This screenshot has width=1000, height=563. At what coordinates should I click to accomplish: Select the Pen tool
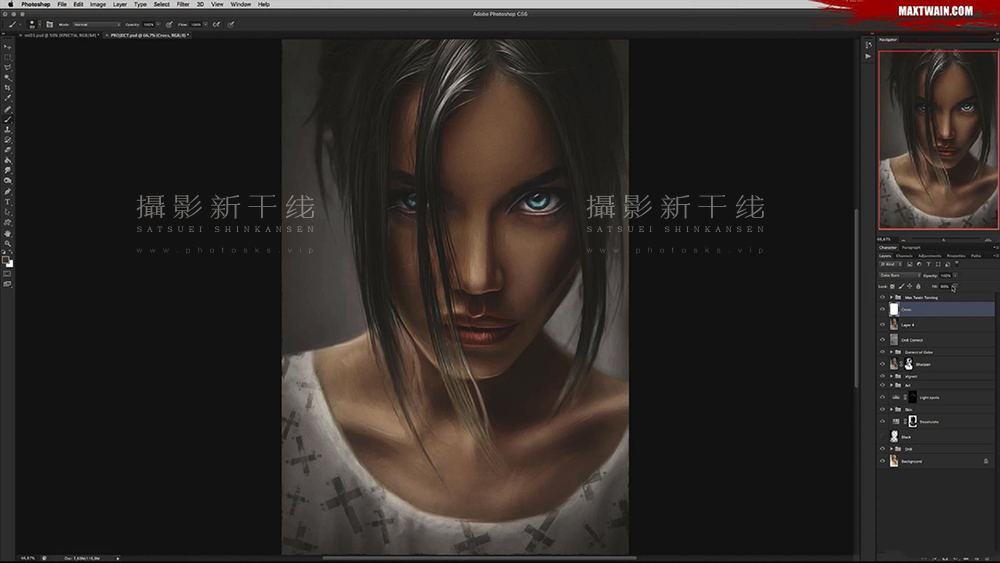8,191
